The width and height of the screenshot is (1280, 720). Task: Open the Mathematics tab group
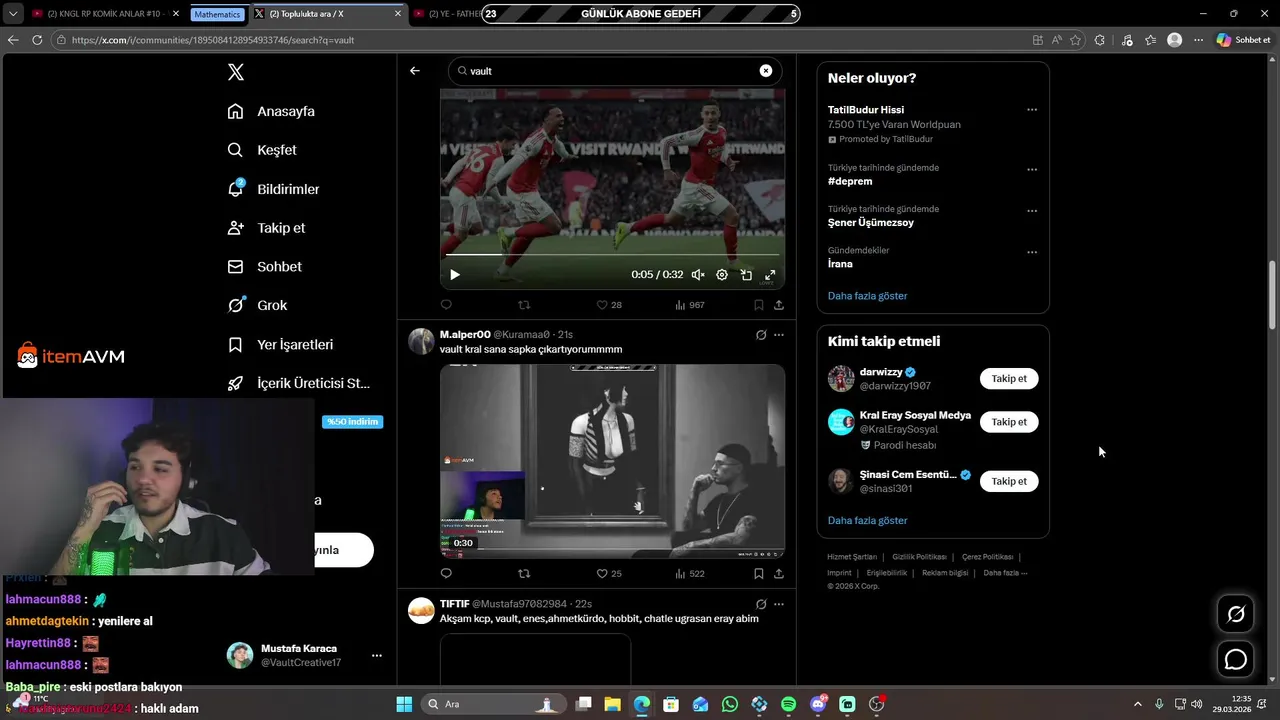217,14
